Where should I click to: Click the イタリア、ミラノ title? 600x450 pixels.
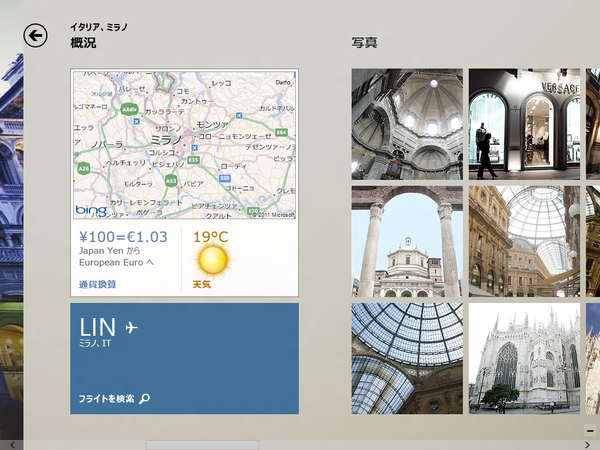coord(99,27)
